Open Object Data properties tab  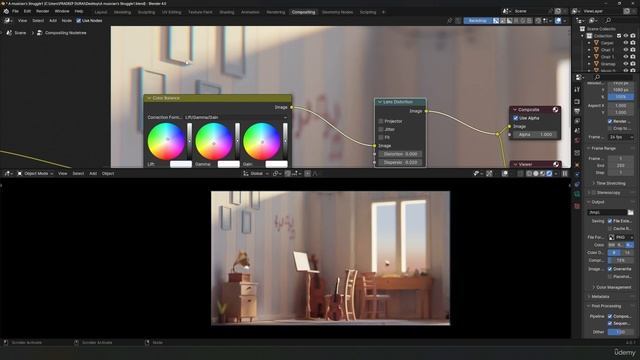point(577,195)
